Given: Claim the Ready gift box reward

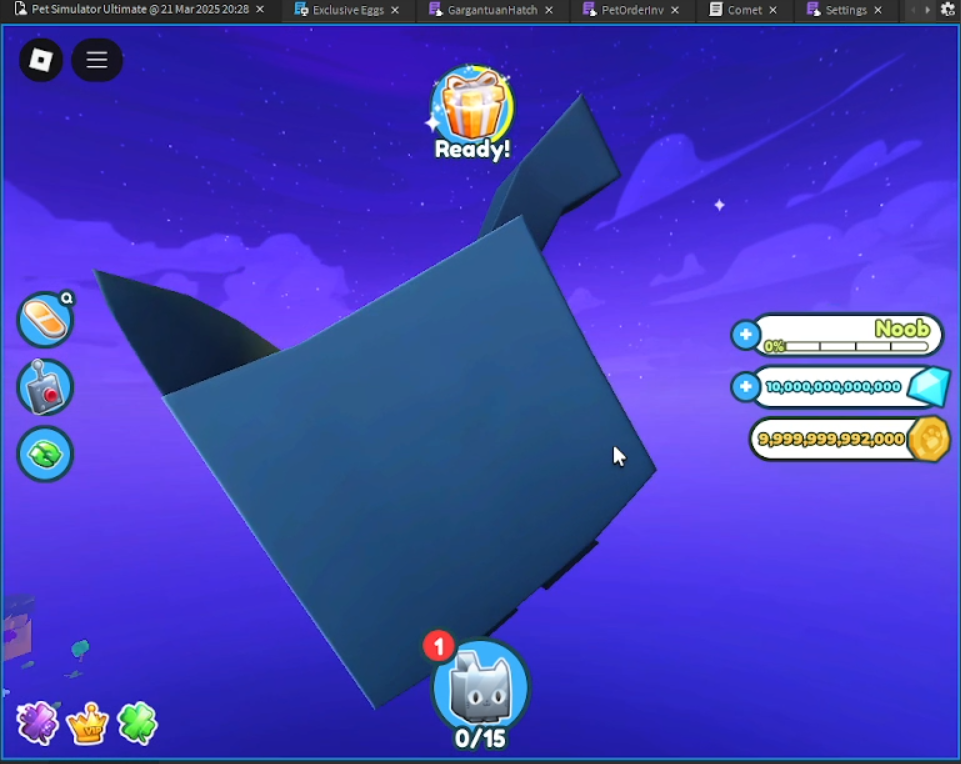Looking at the screenshot, I should click(x=473, y=112).
